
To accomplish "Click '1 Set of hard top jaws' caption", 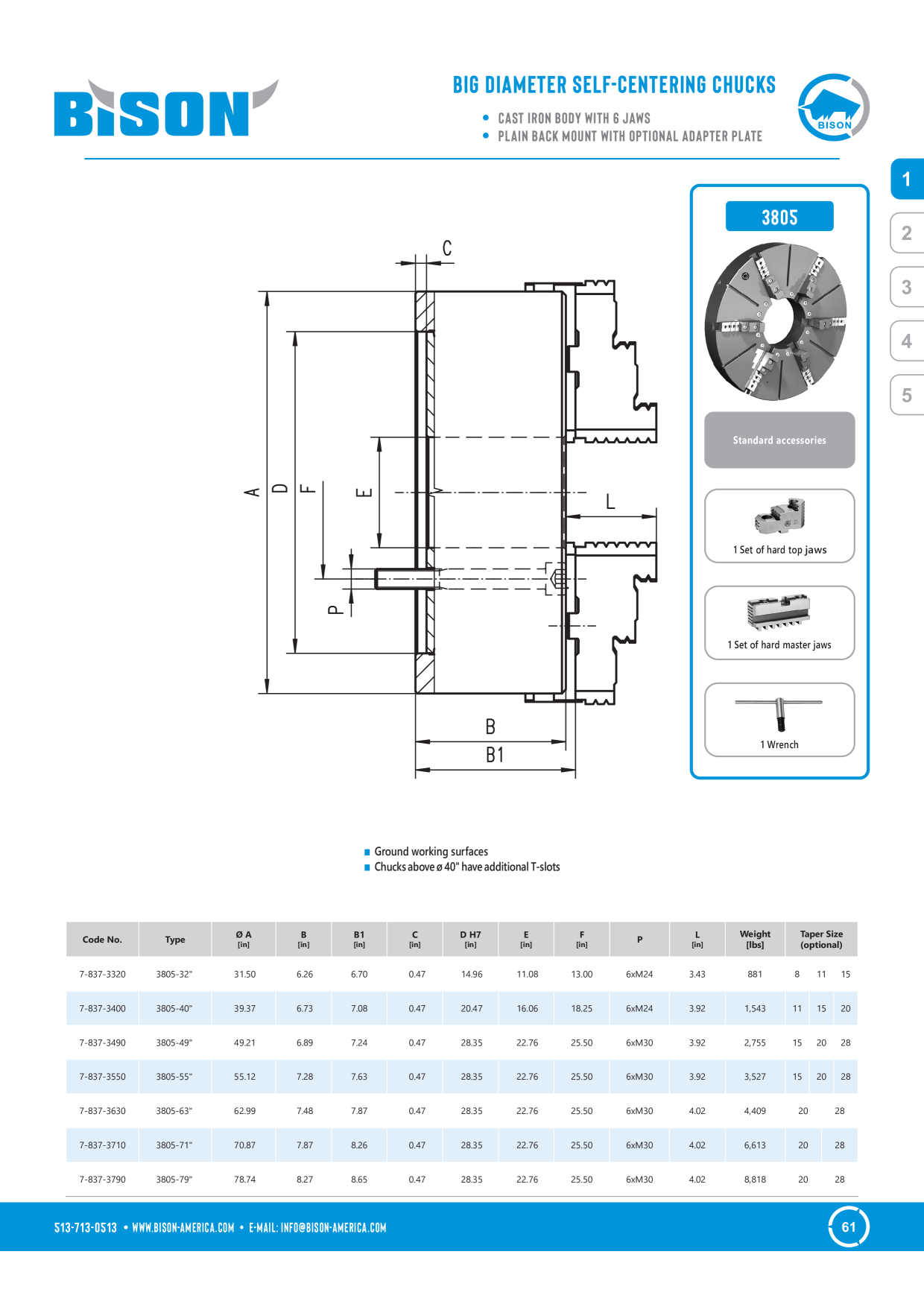I will [x=779, y=550].
